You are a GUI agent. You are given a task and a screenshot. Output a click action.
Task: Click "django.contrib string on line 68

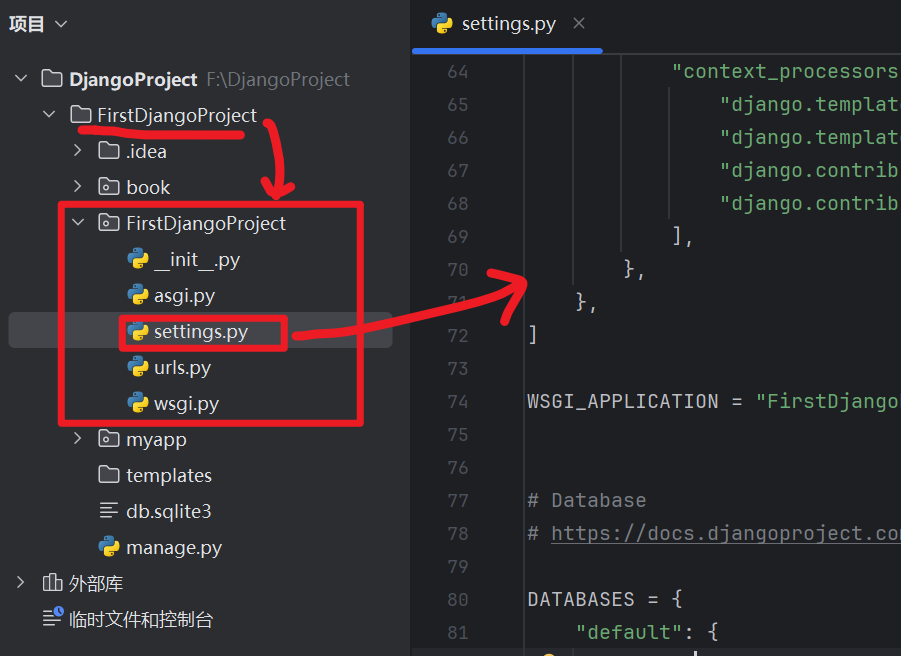pyautogui.click(x=810, y=203)
